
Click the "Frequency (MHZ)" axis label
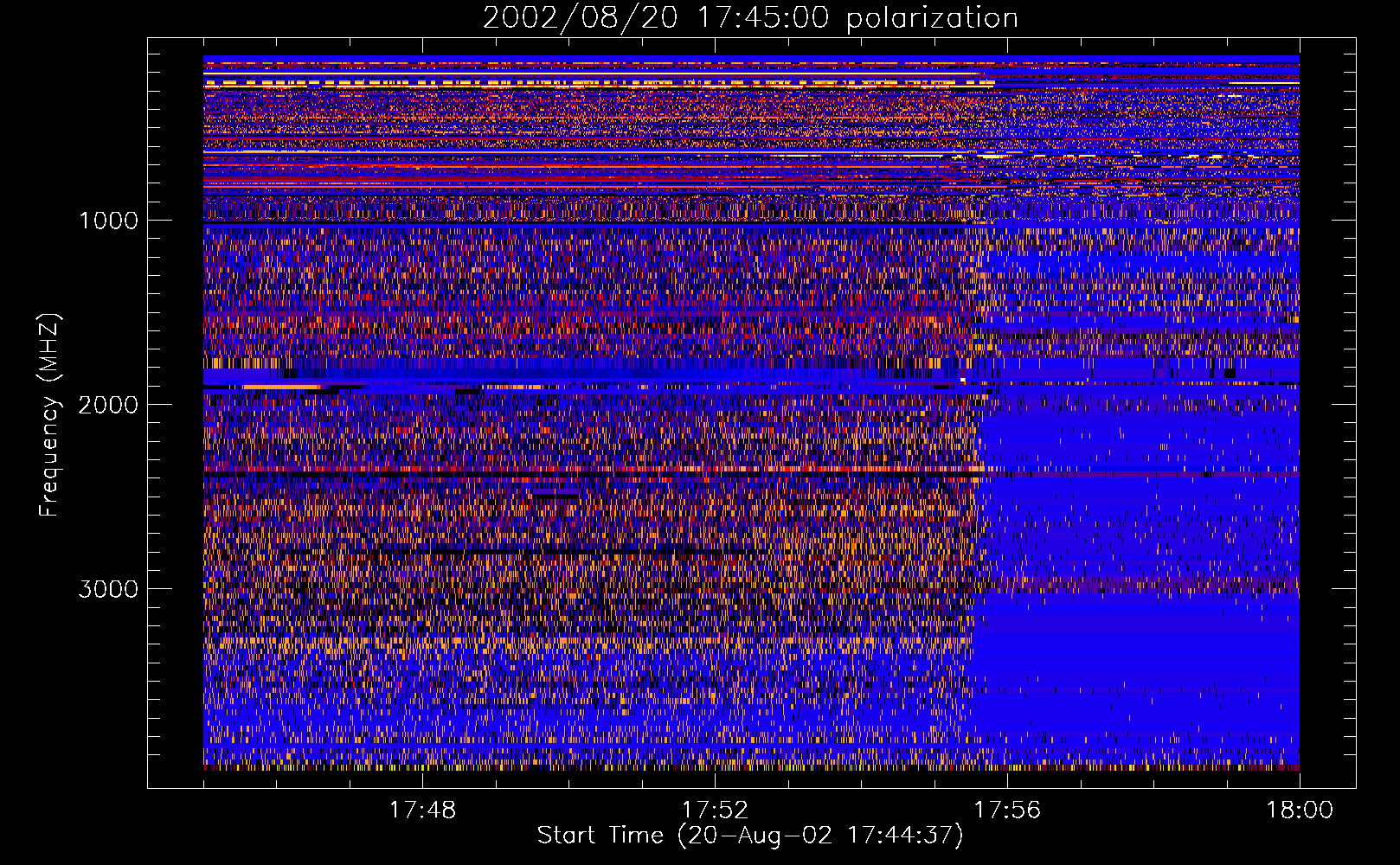click(49, 415)
